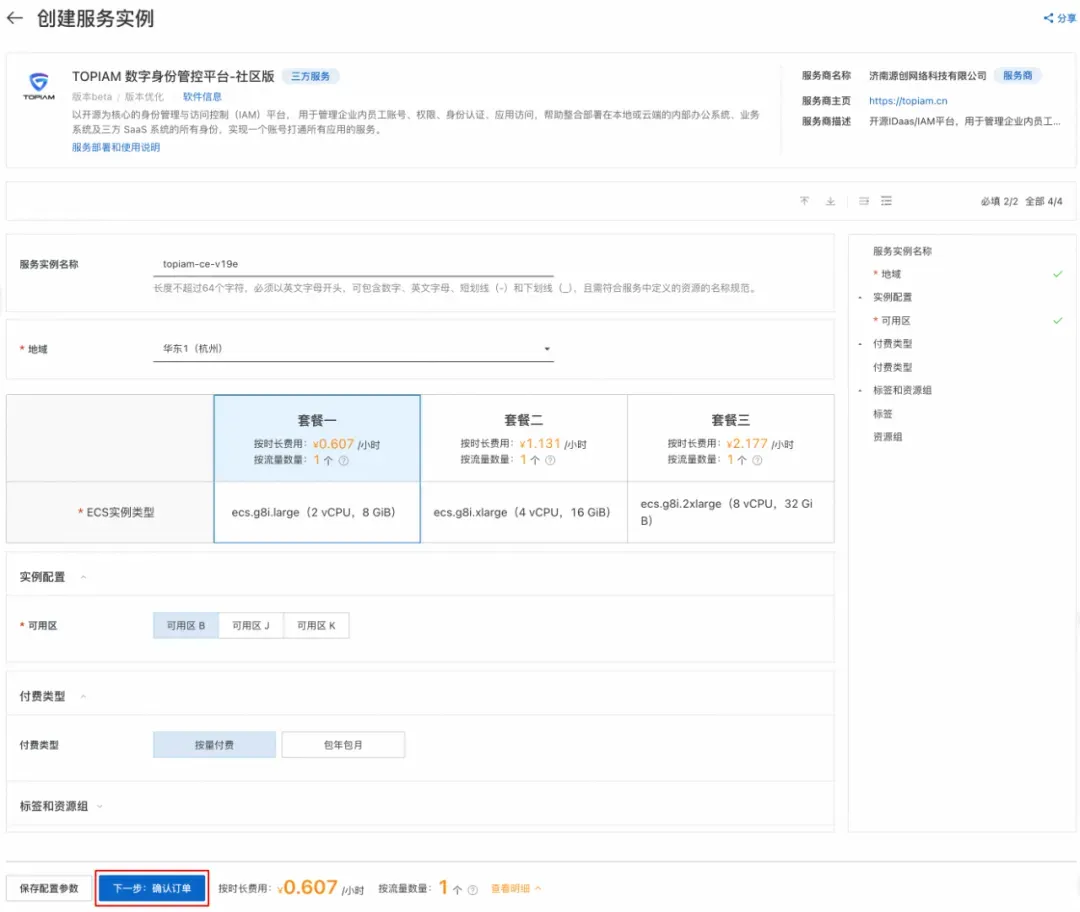This screenshot has width=1080, height=912.
Task: Go to 地域 in side navigation
Action: click(891, 274)
